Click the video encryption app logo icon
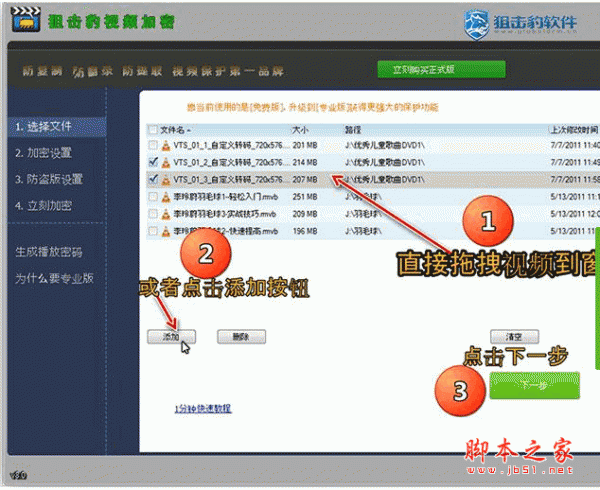Viewport: 600px width, 490px height. tap(26, 19)
